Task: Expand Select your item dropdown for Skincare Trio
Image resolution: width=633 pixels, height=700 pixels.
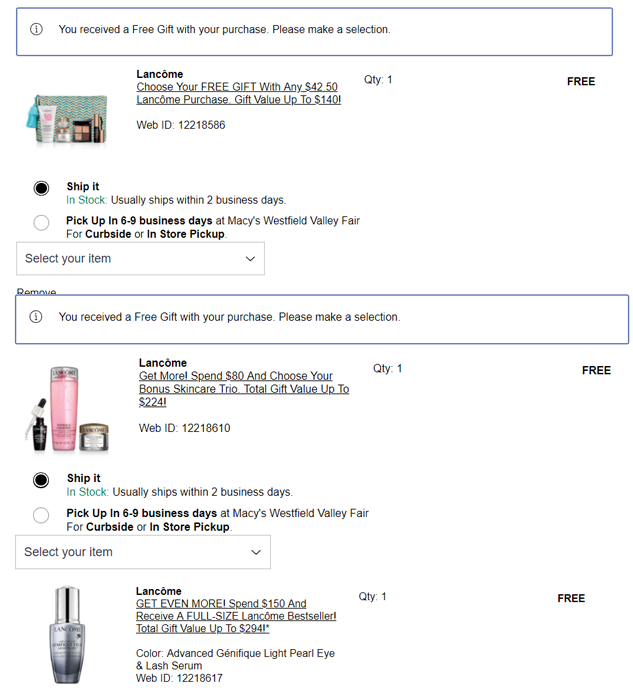Action: [142, 552]
